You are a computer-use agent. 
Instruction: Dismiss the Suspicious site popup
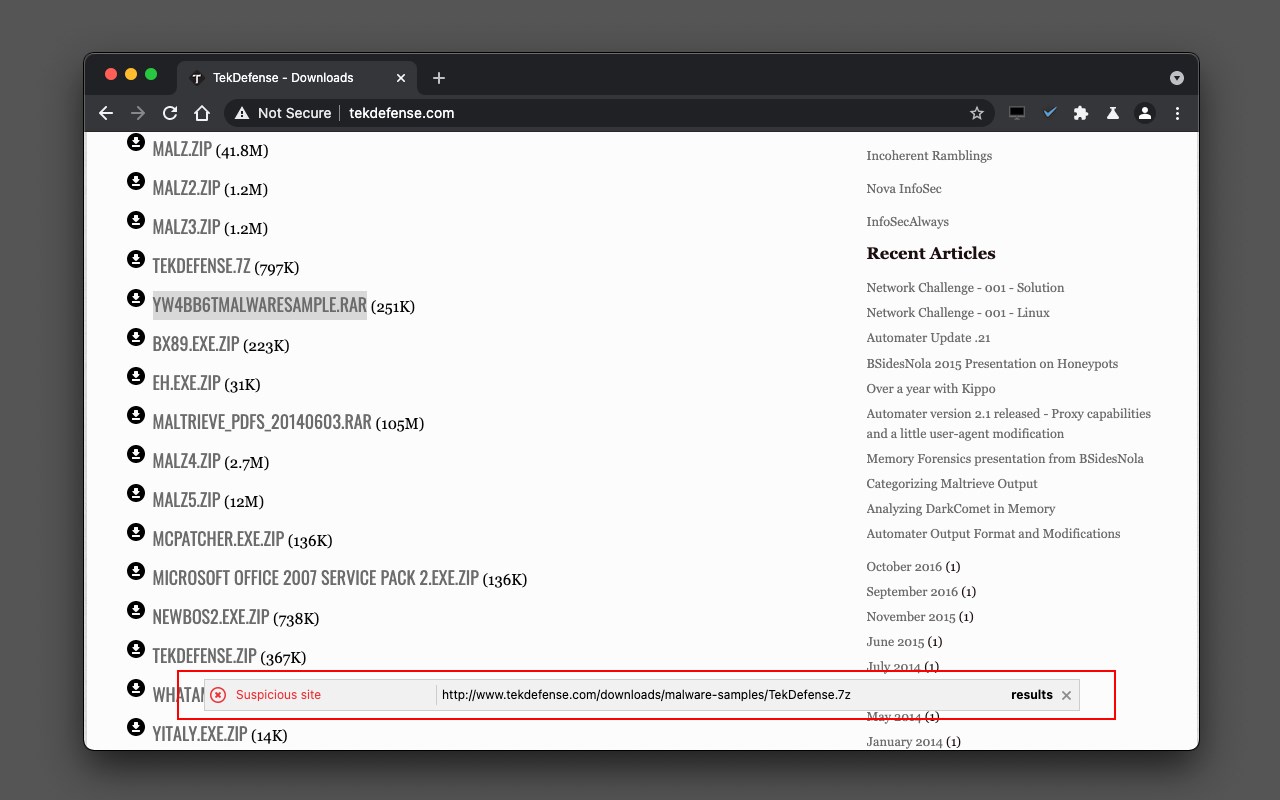click(x=1066, y=695)
